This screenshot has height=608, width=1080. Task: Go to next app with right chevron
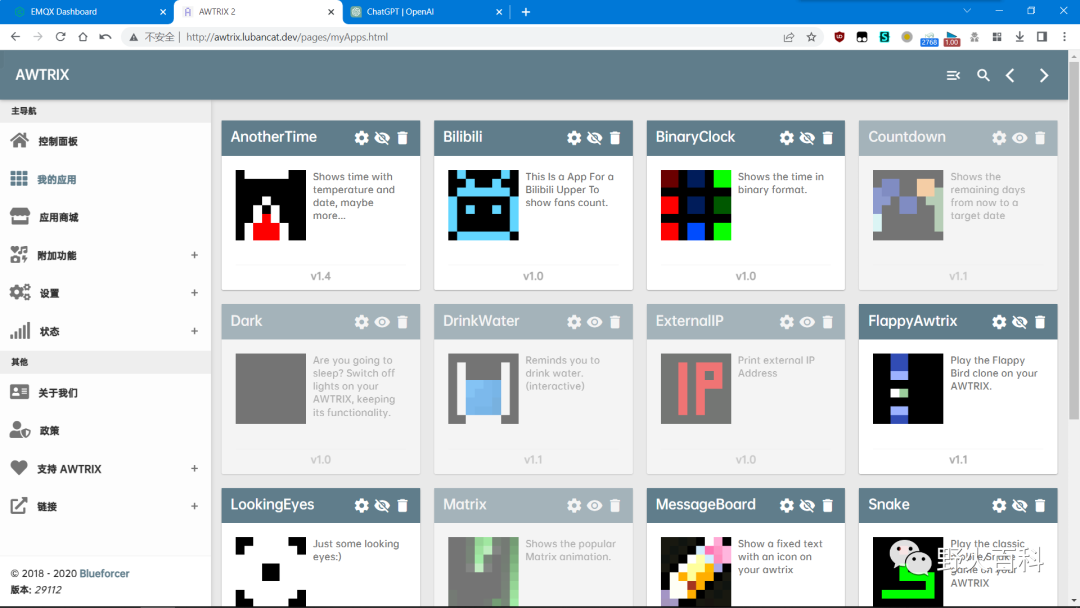click(1044, 75)
